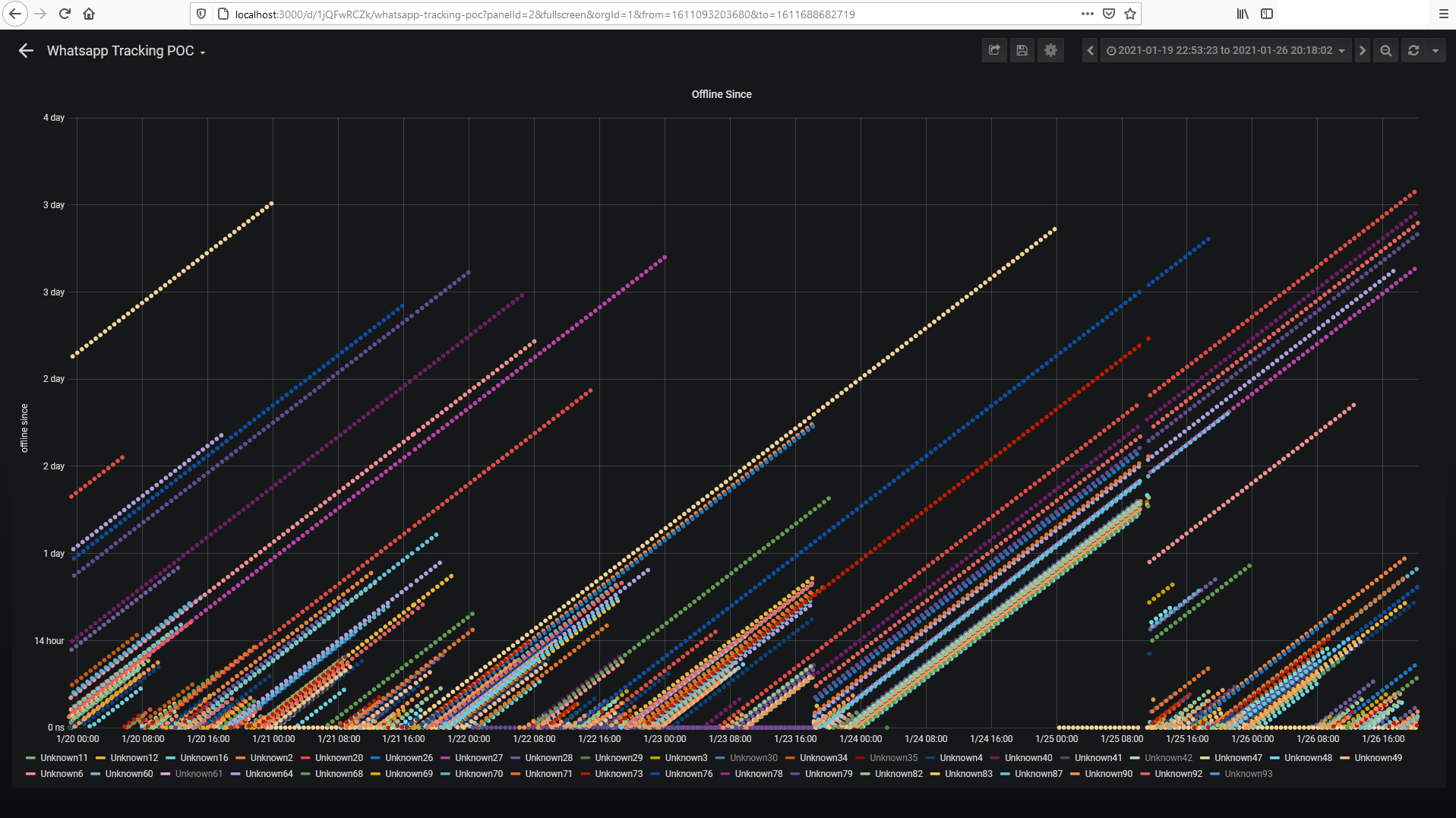This screenshot has width=1456, height=818.
Task: Open dashboard settings gear icon
Action: [x=1050, y=51]
